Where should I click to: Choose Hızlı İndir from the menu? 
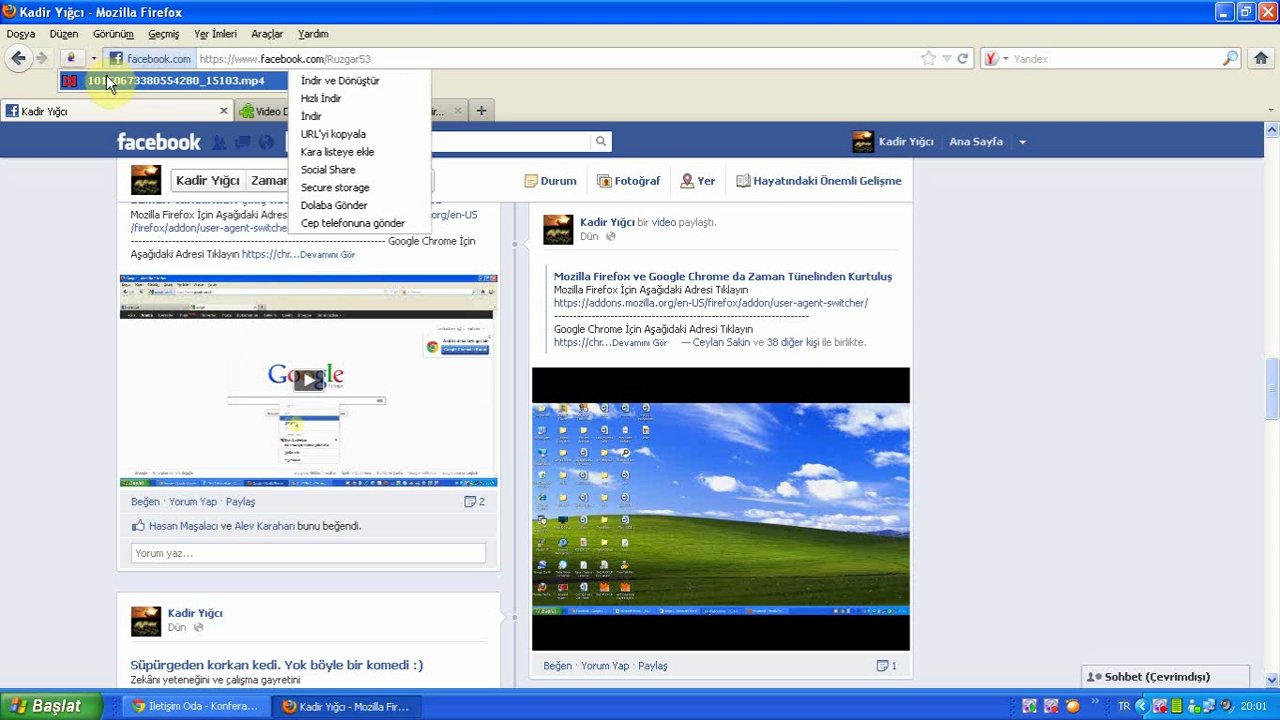tap(321, 98)
